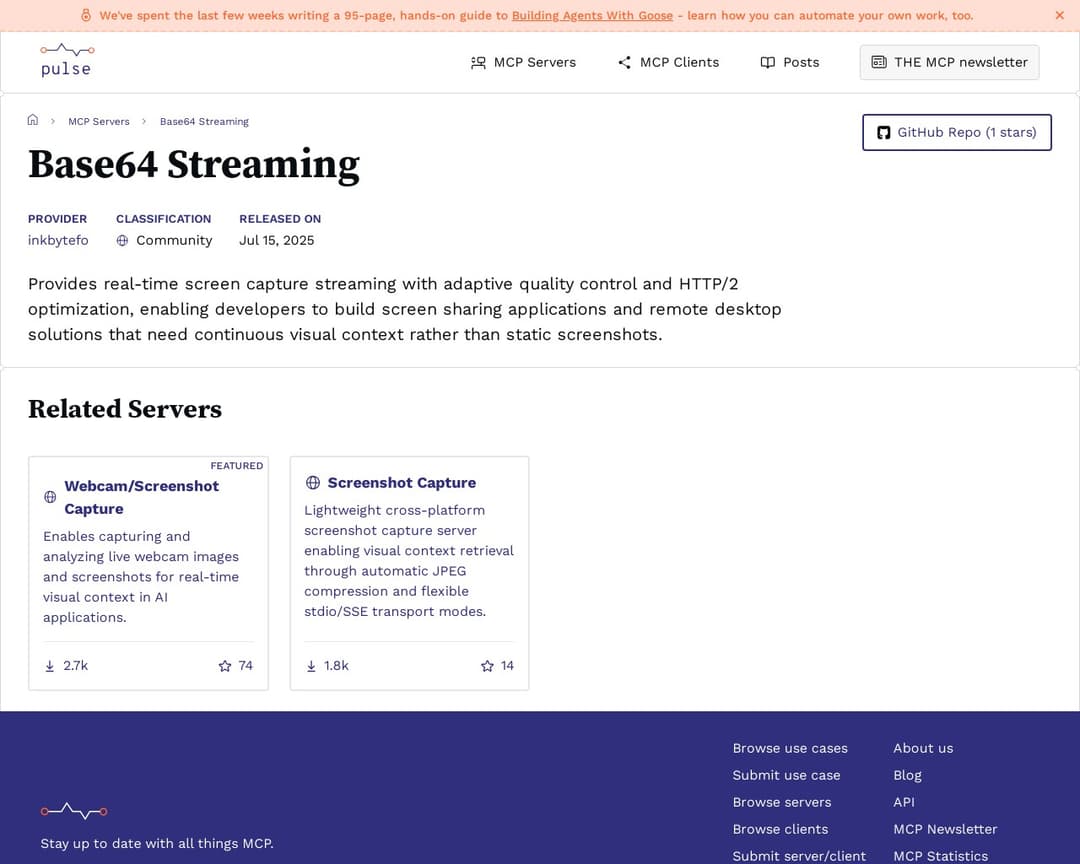Open MCP Clients navigation item

point(668,62)
